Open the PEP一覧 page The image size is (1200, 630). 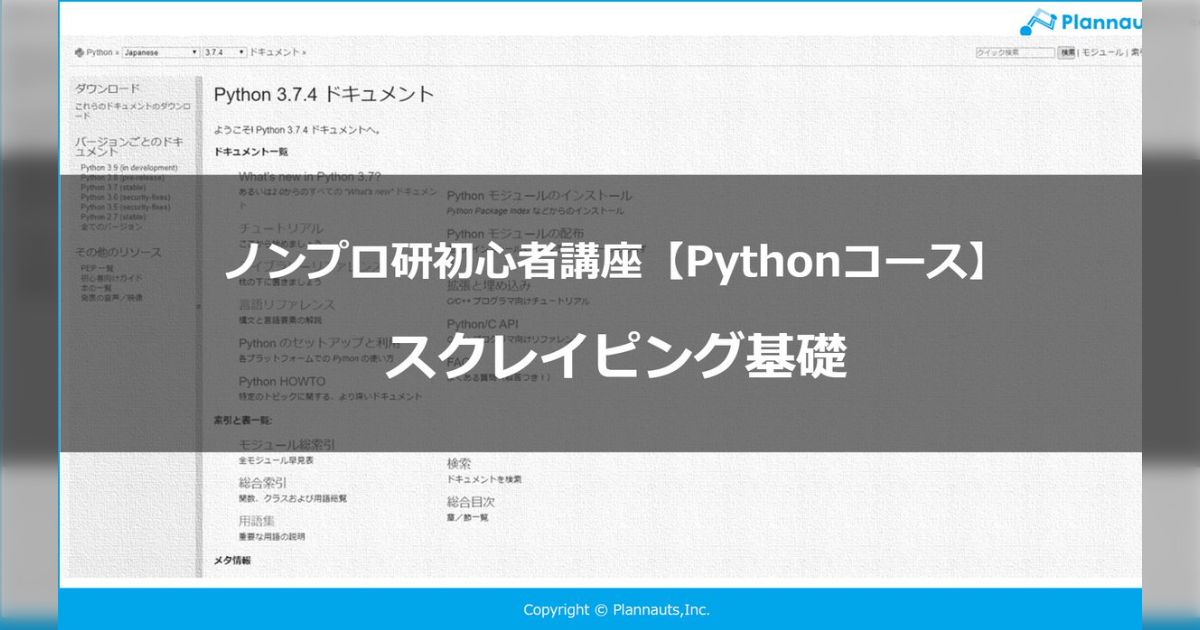pyautogui.click(x=99, y=268)
